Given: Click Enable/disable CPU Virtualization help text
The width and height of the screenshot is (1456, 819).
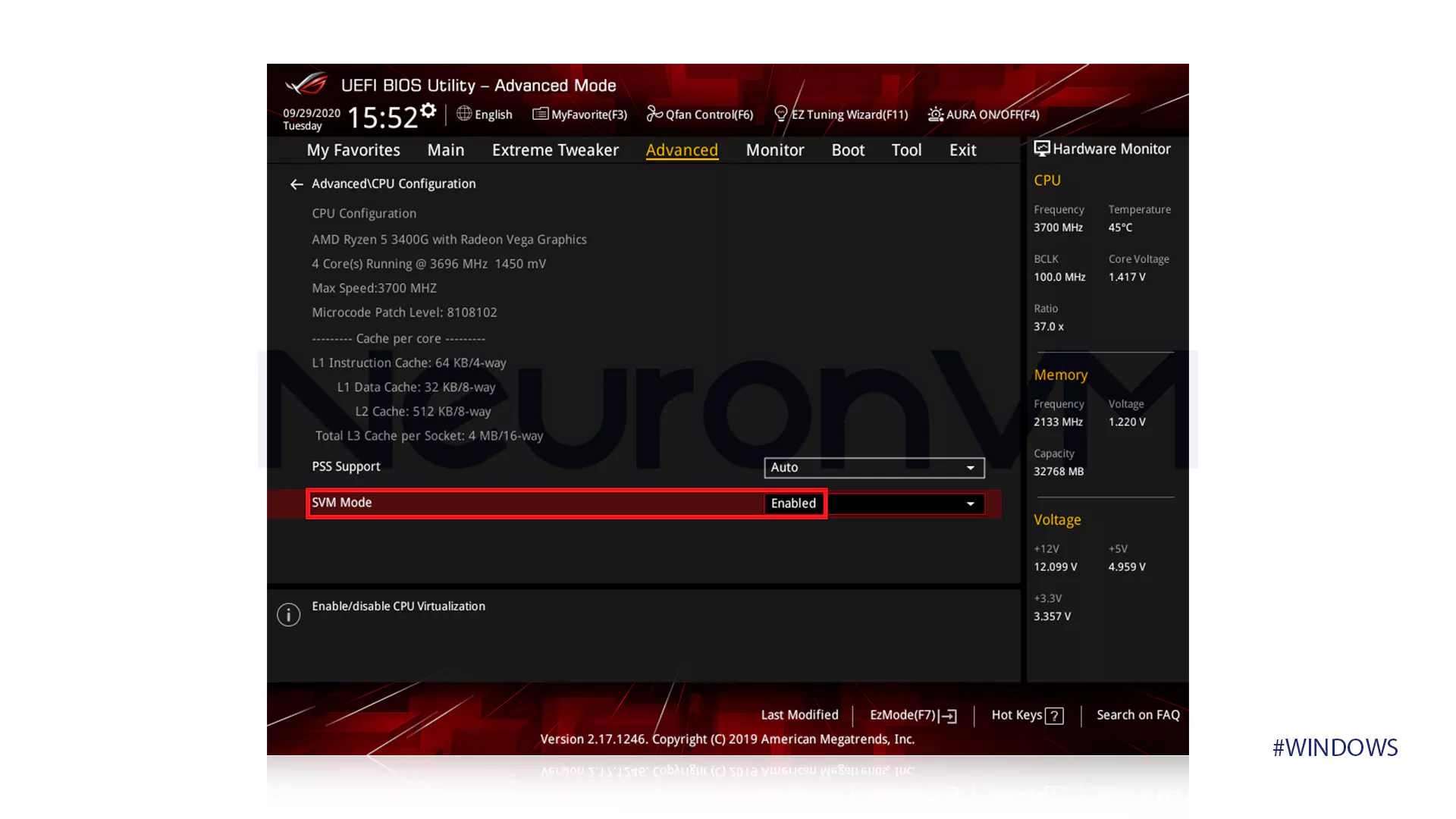Looking at the screenshot, I should [398, 607].
